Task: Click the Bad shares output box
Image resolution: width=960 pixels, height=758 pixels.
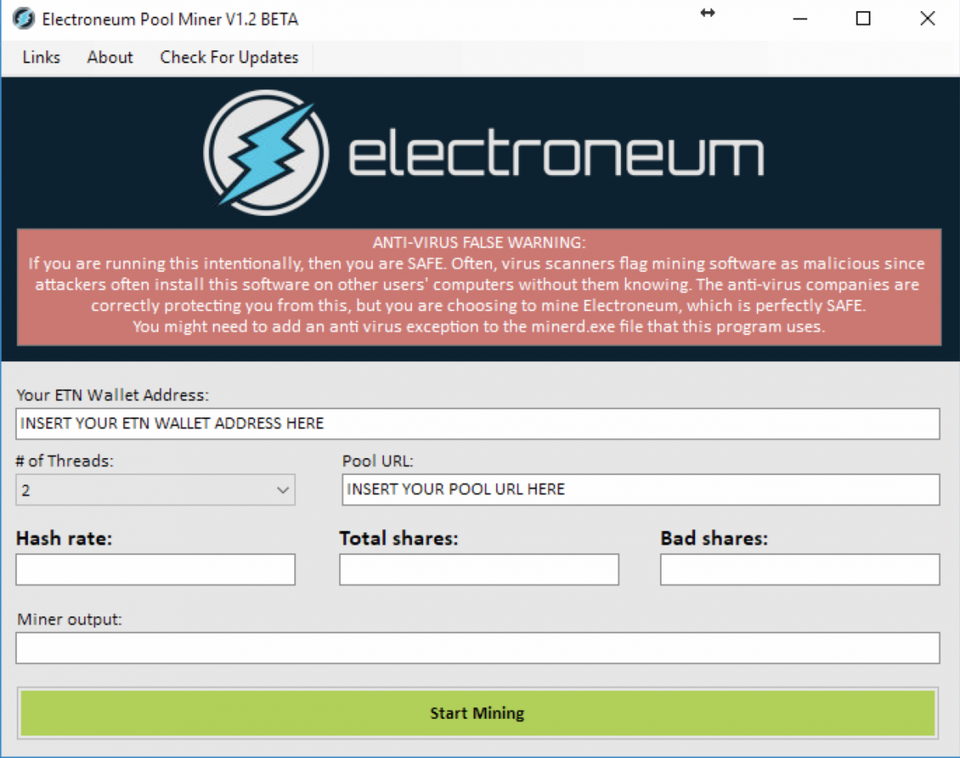Action: coord(800,569)
